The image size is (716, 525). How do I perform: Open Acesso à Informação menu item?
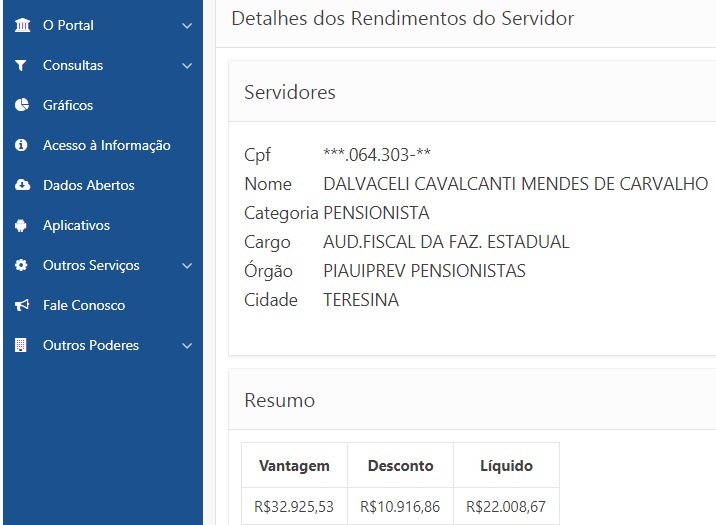[x=103, y=145]
